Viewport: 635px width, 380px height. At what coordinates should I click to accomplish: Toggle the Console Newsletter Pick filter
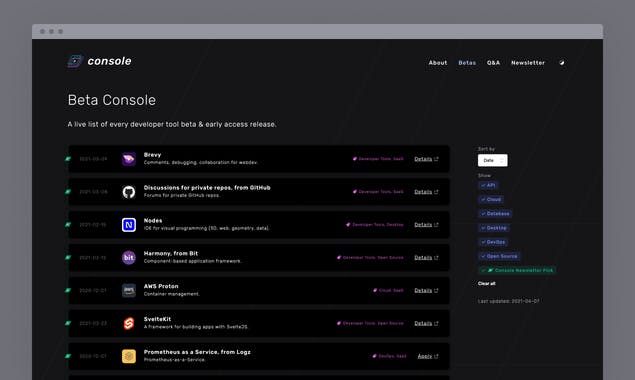[517, 270]
